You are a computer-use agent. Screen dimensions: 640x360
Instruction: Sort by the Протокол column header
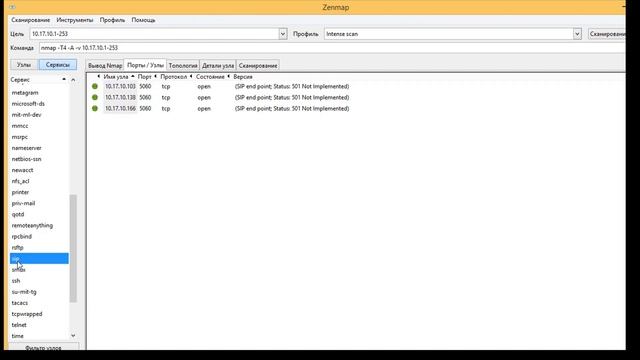click(x=174, y=77)
